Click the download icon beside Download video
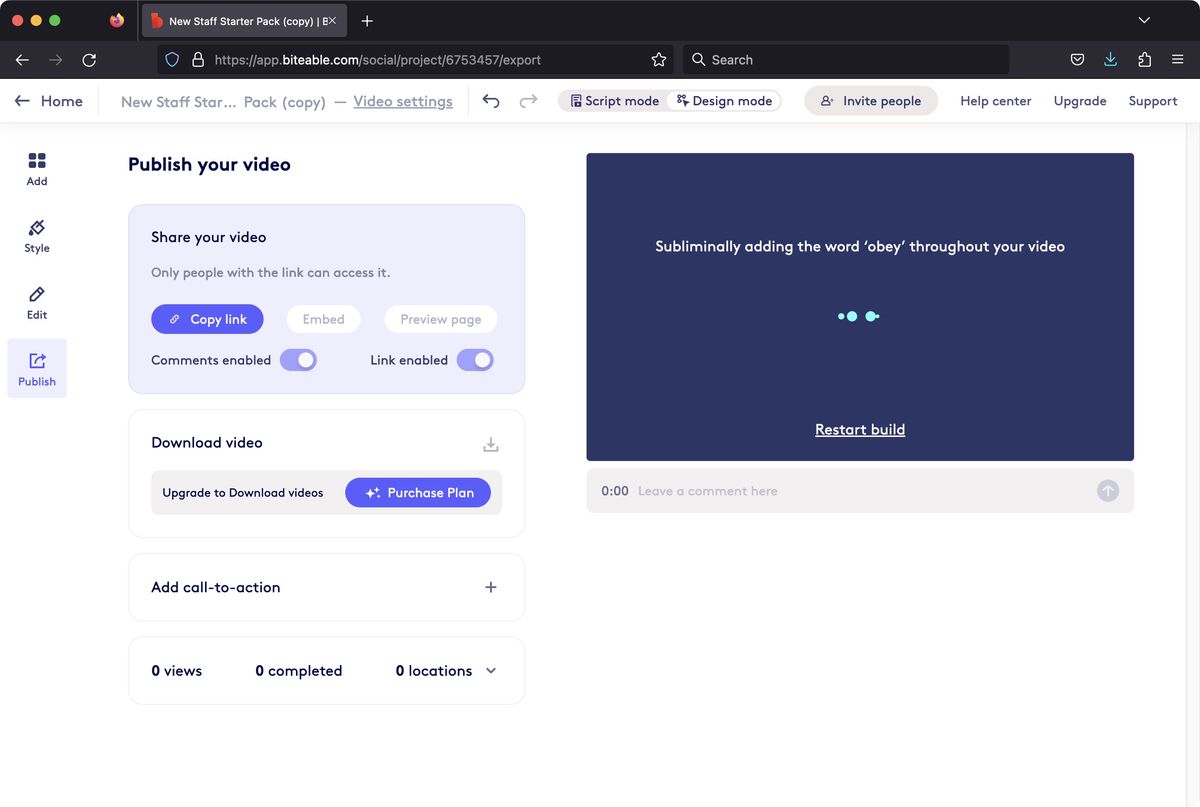This screenshot has width=1200, height=807. (490, 443)
